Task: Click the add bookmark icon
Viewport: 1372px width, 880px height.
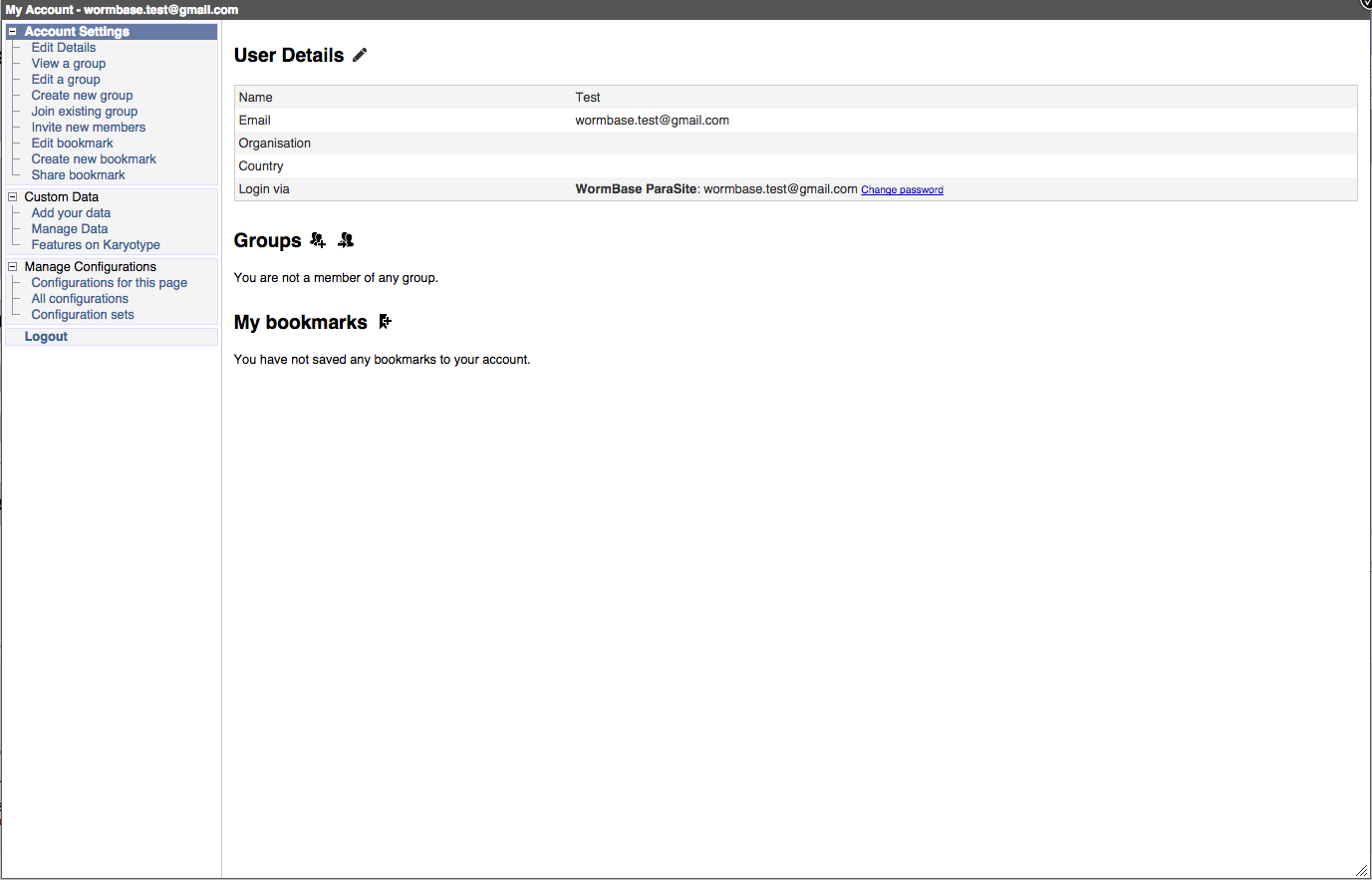Action: coord(385,322)
